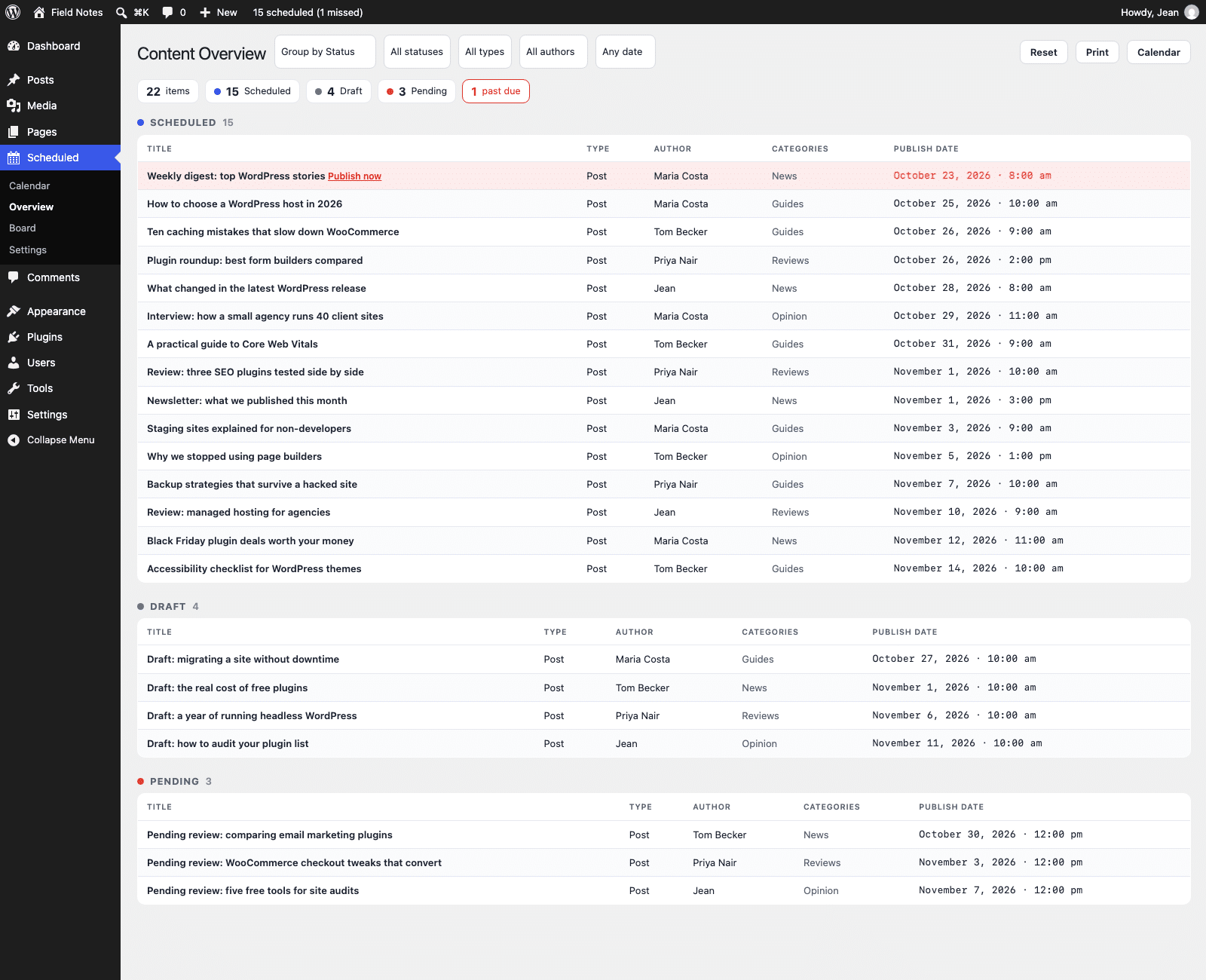Open 'Pending review: comparing email marketing plugins'
The image size is (1206, 980).
point(270,835)
